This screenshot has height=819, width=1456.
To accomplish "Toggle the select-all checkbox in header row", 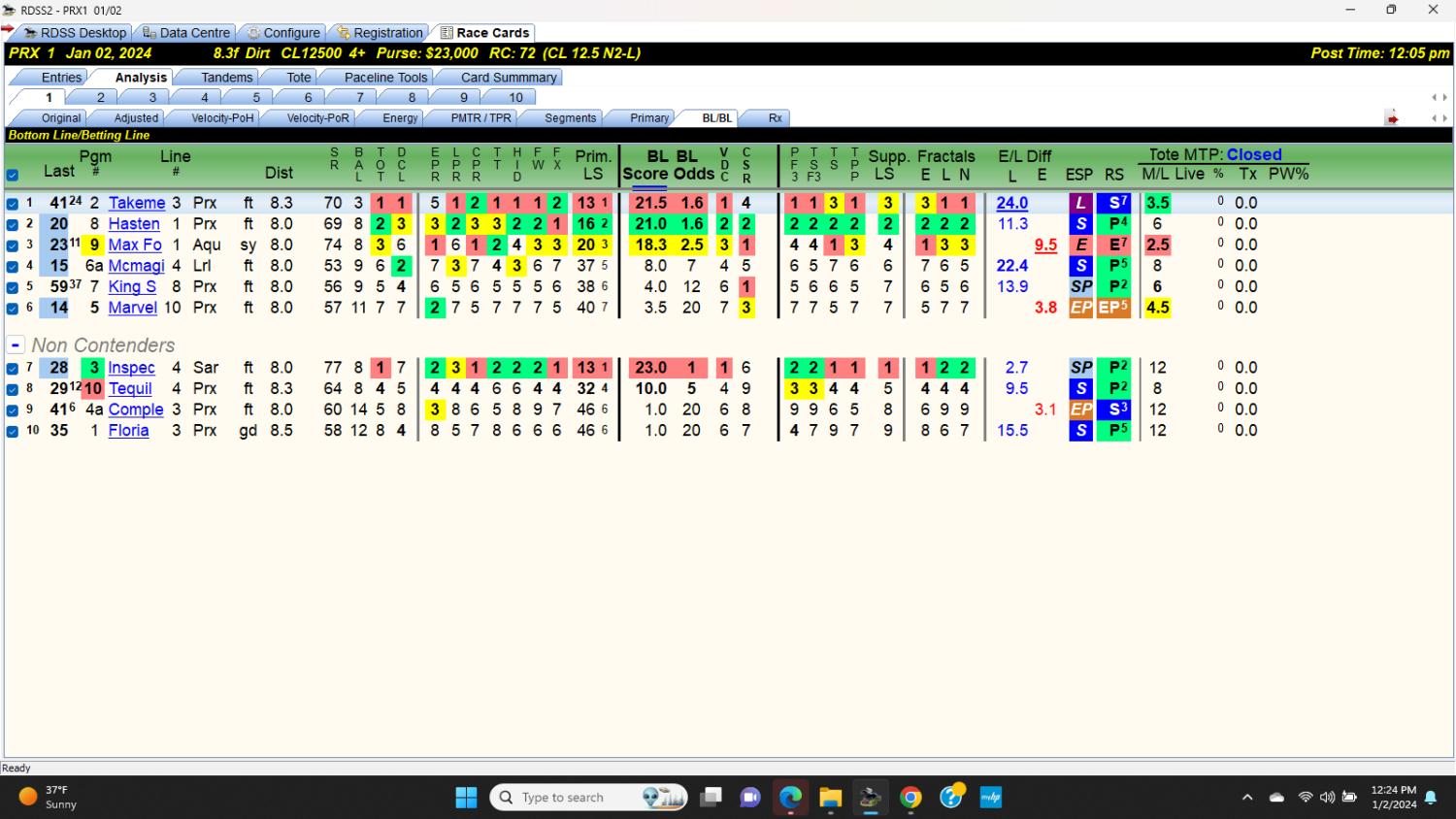I will [12, 176].
